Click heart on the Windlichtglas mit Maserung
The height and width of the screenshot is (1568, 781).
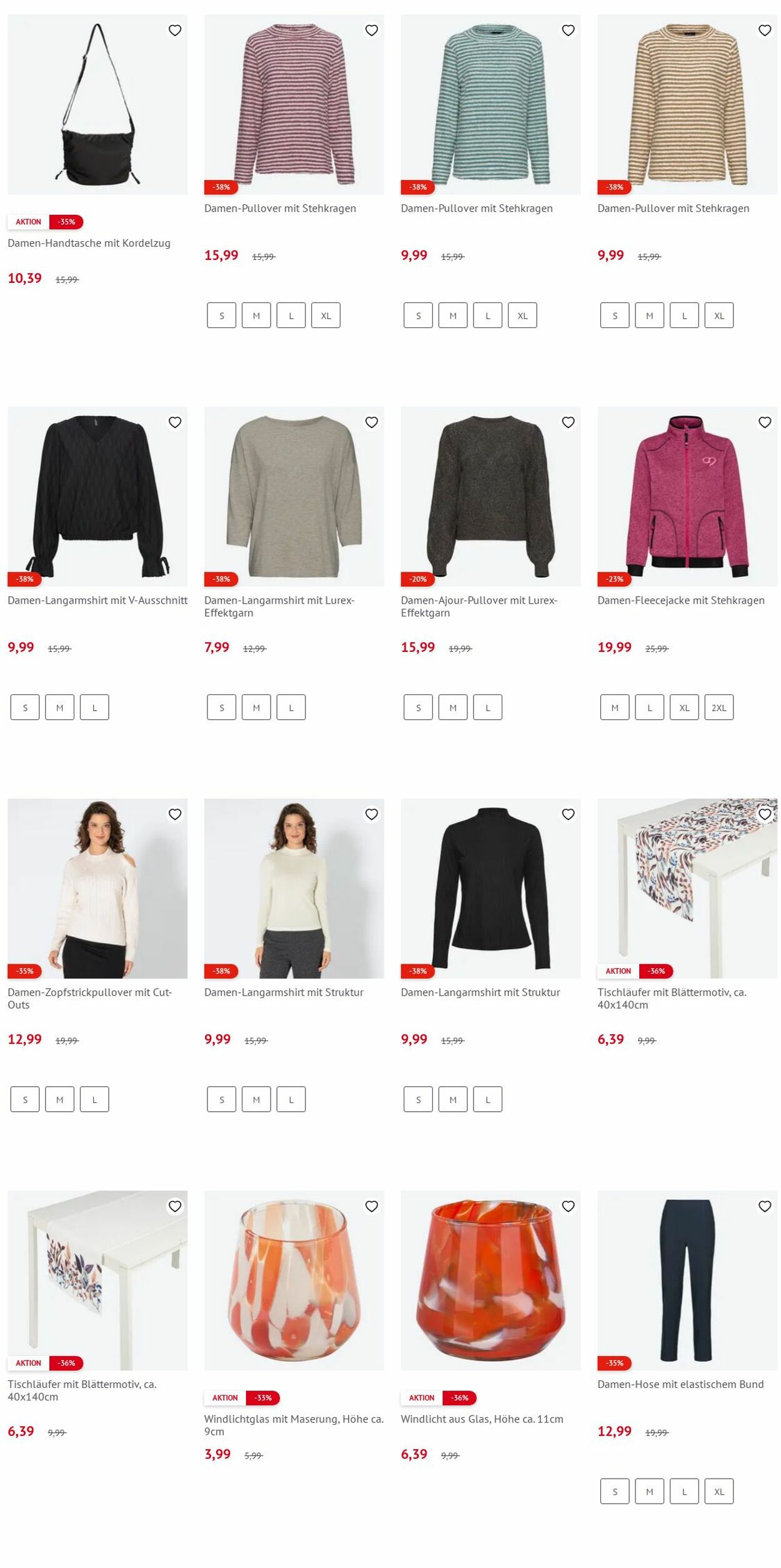coord(372,1206)
